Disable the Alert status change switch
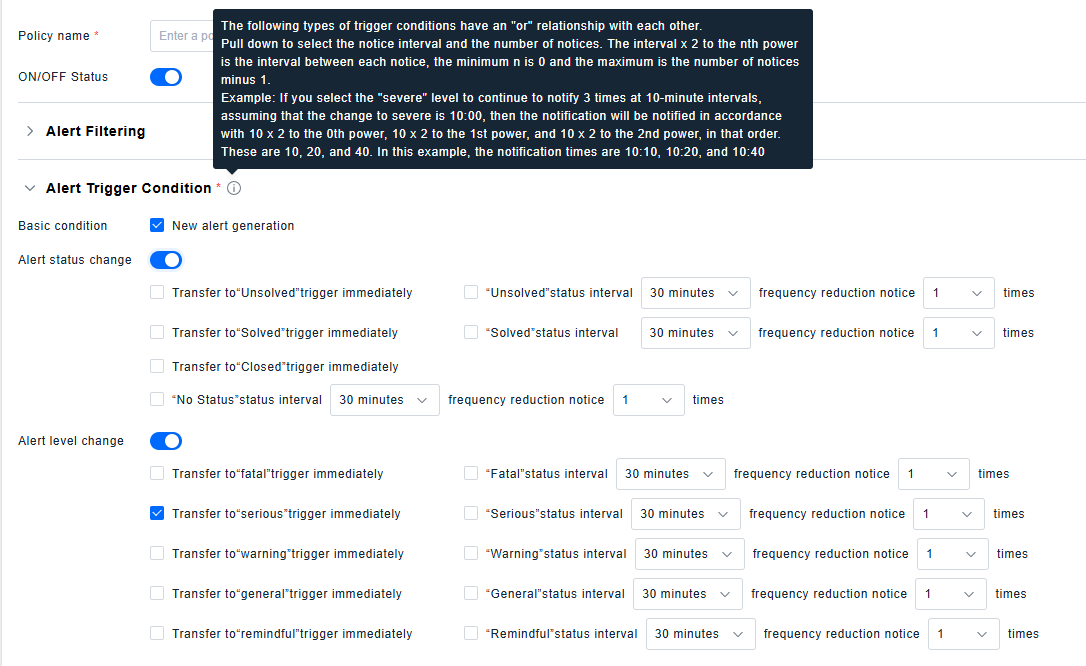This screenshot has height=666, width=1086. coord(166,260)
